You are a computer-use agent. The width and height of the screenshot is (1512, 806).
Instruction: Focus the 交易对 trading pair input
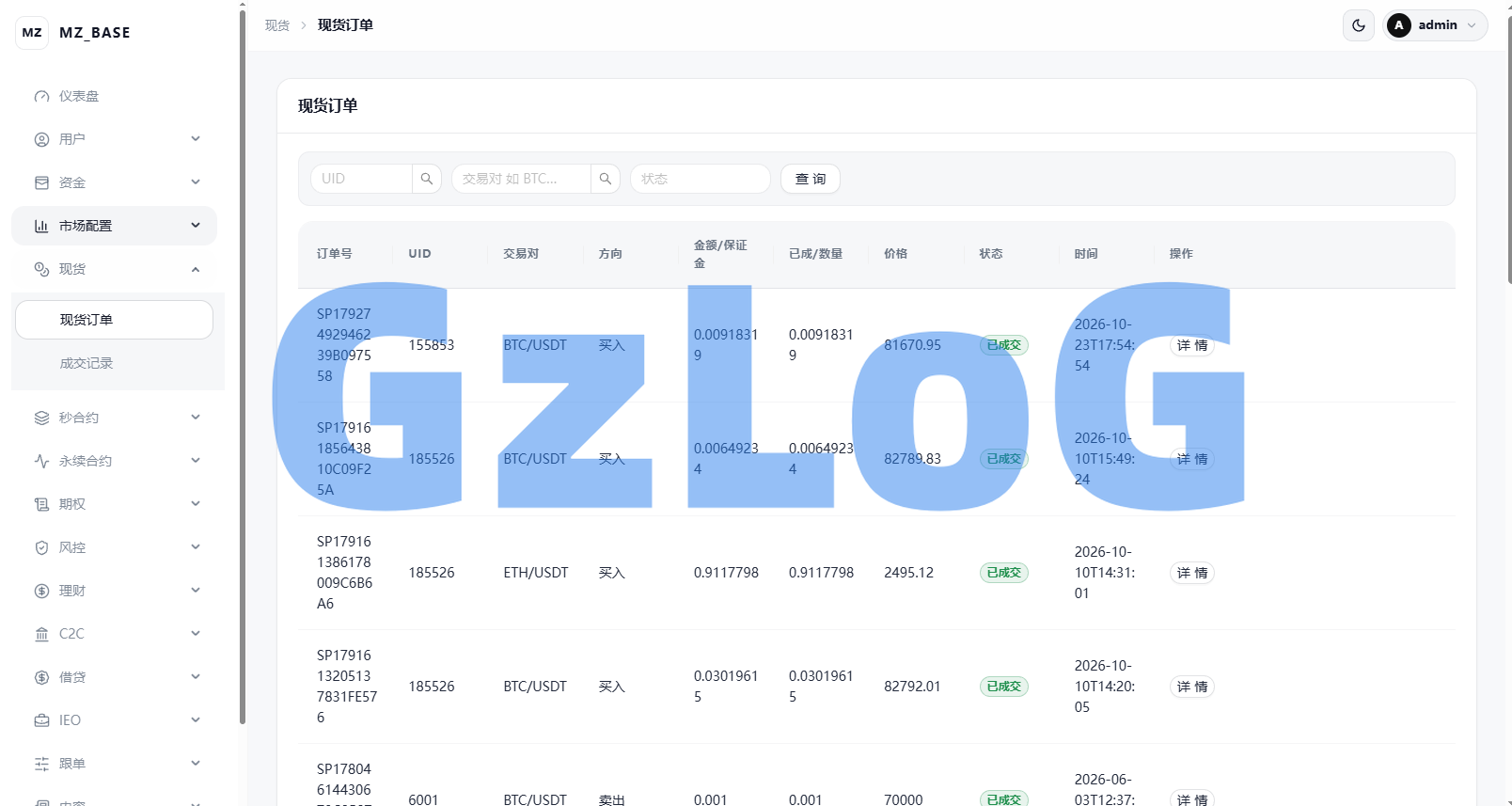tap(522, 179)
